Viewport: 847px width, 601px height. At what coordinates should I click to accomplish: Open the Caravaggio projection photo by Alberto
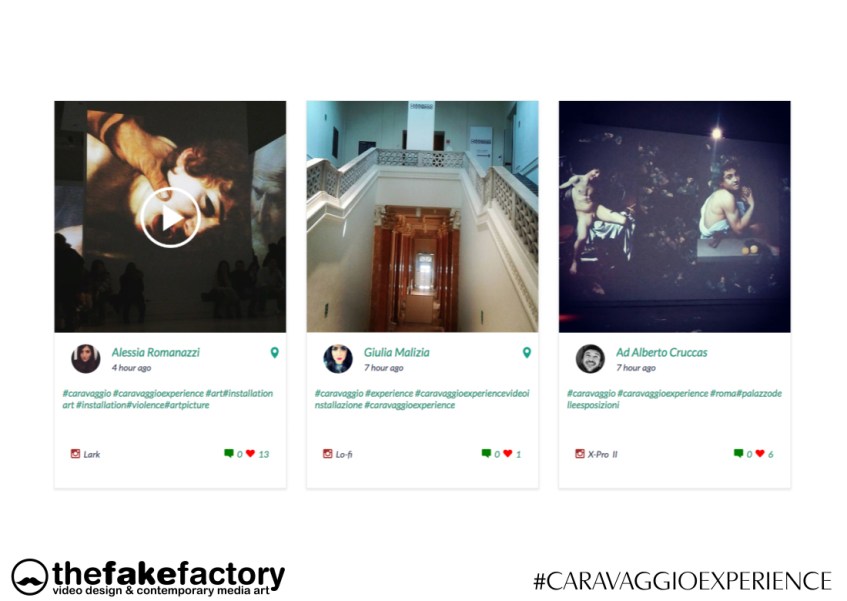click(x=675, y=217)
